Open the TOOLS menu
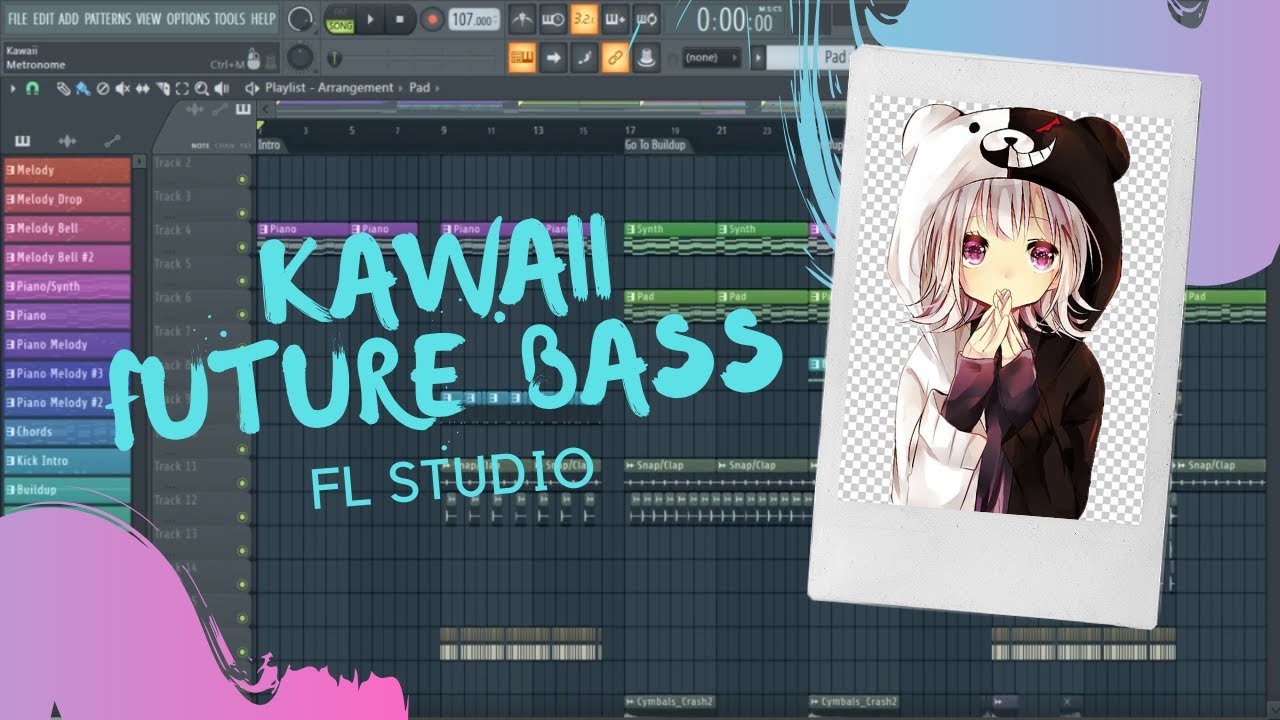This screenshot has width=1280, height=720. [229, 19]
